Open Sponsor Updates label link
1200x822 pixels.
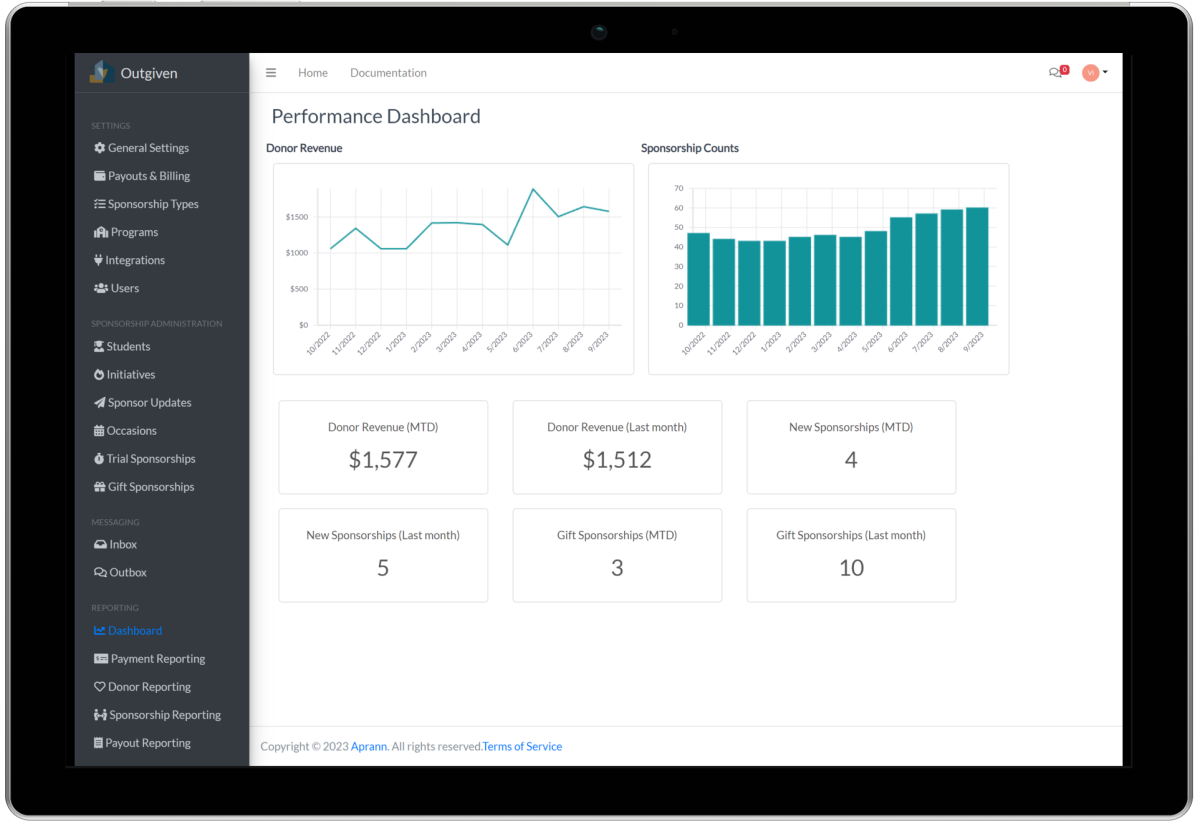click(150, 402)
